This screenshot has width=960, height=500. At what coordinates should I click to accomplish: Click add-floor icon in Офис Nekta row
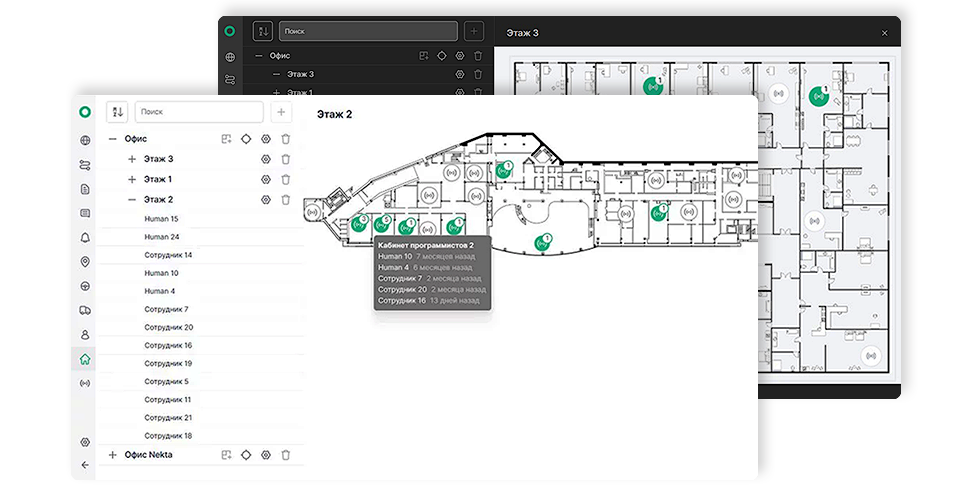227,455
